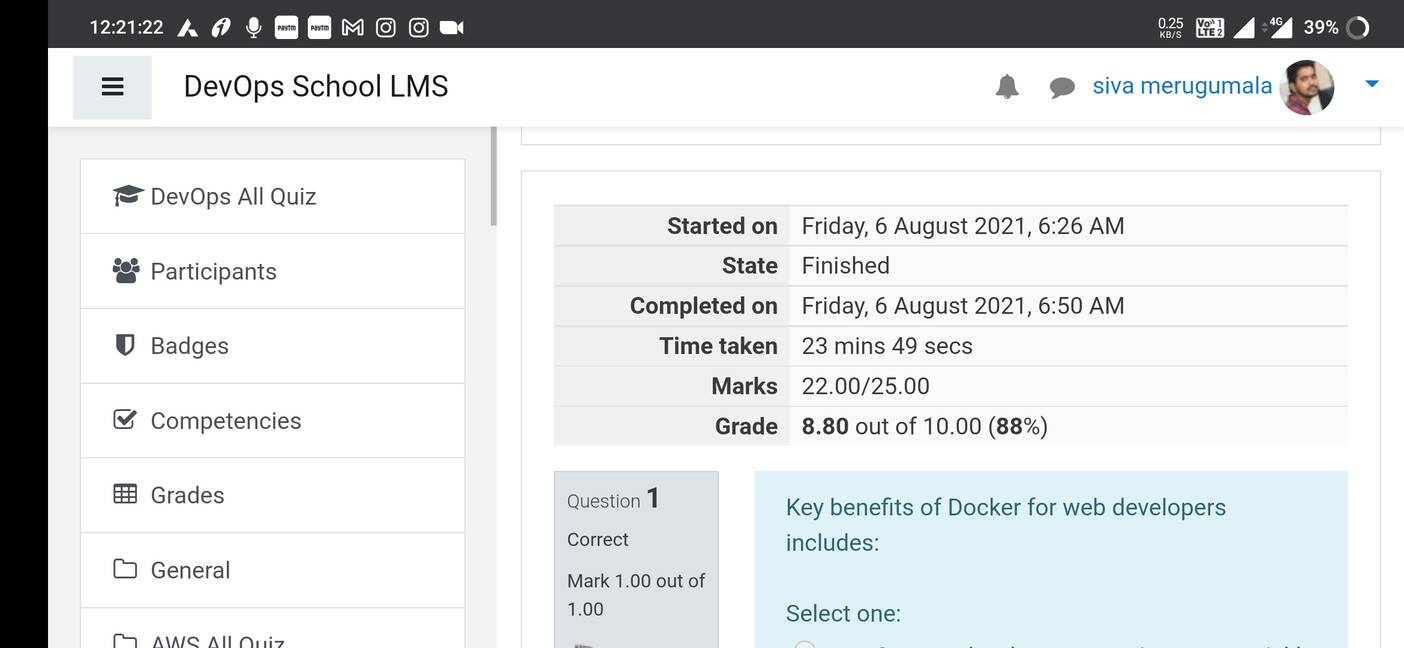Click the user profile avatar picture

1307,87
